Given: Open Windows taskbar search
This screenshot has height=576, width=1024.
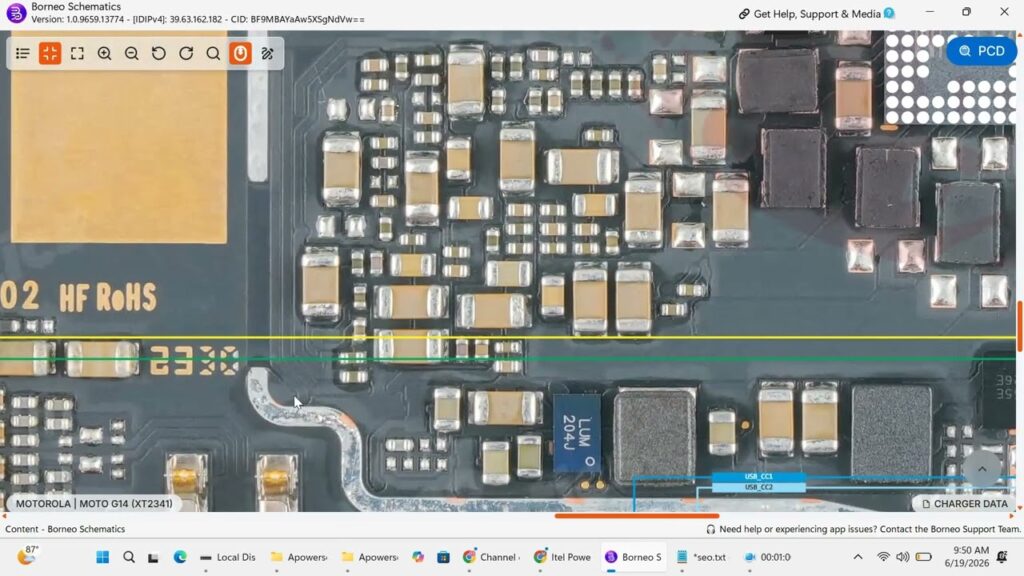Looking at the screenshot, I should (129, 557).
